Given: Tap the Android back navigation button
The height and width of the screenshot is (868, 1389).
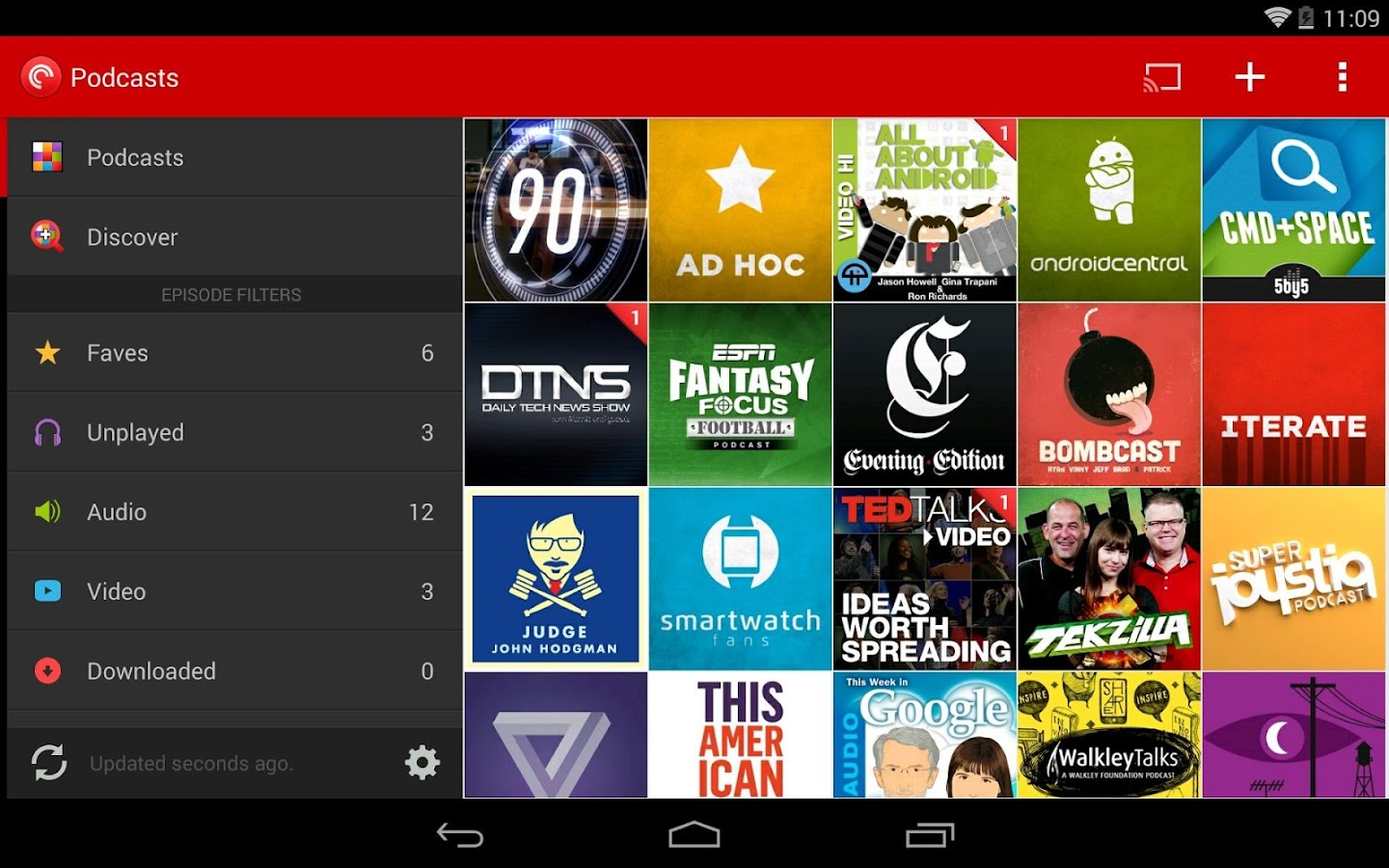Looking at the screenshot, I should click(x=460, y=835).
